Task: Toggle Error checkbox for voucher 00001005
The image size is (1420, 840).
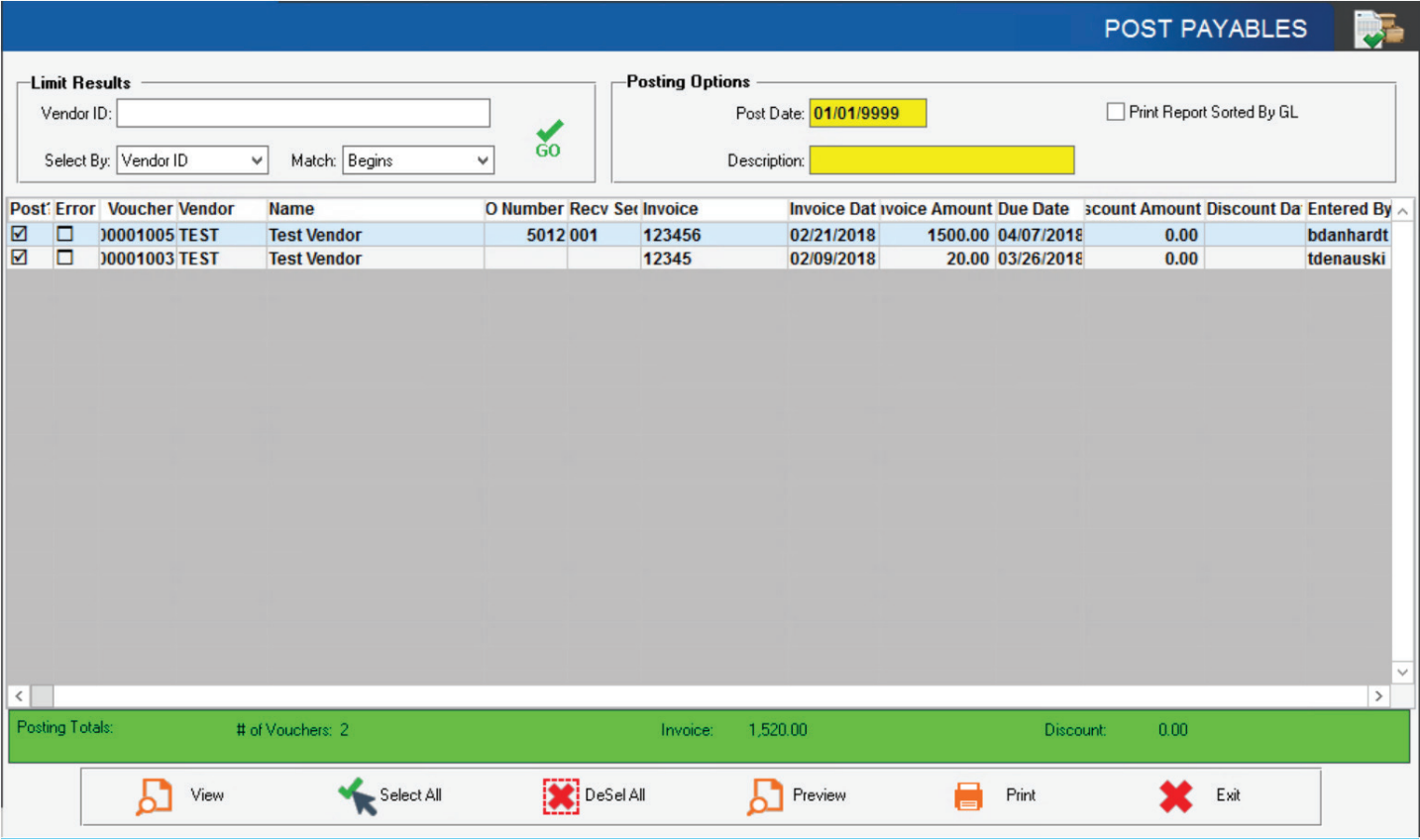Action: (65, 235)
